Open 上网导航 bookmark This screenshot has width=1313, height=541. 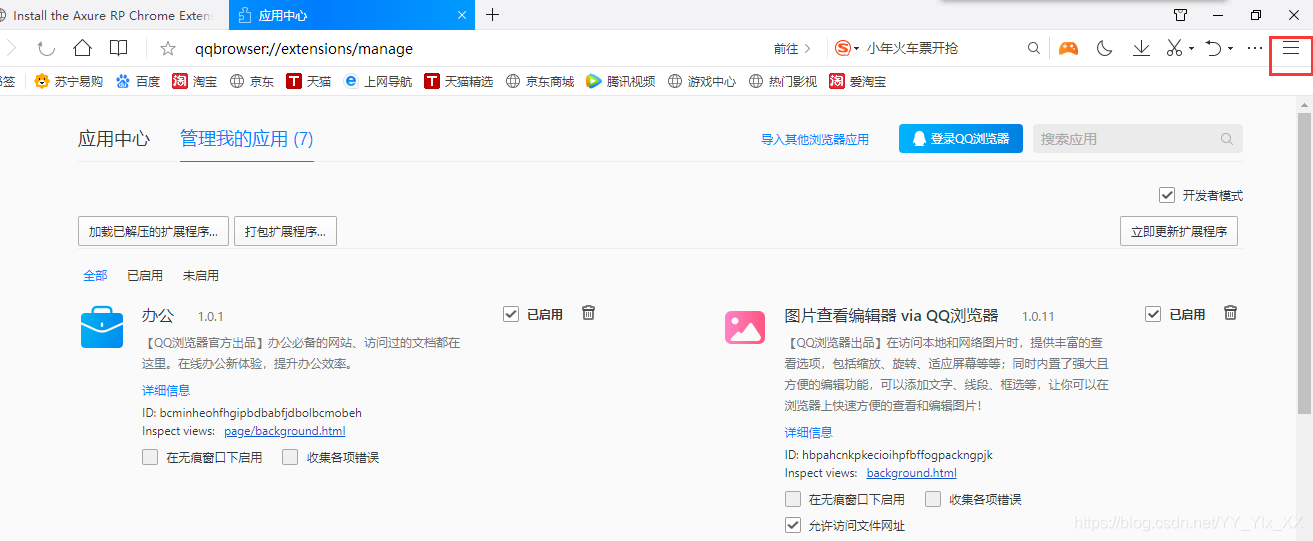pyautogui.click(x=378, y=82)
